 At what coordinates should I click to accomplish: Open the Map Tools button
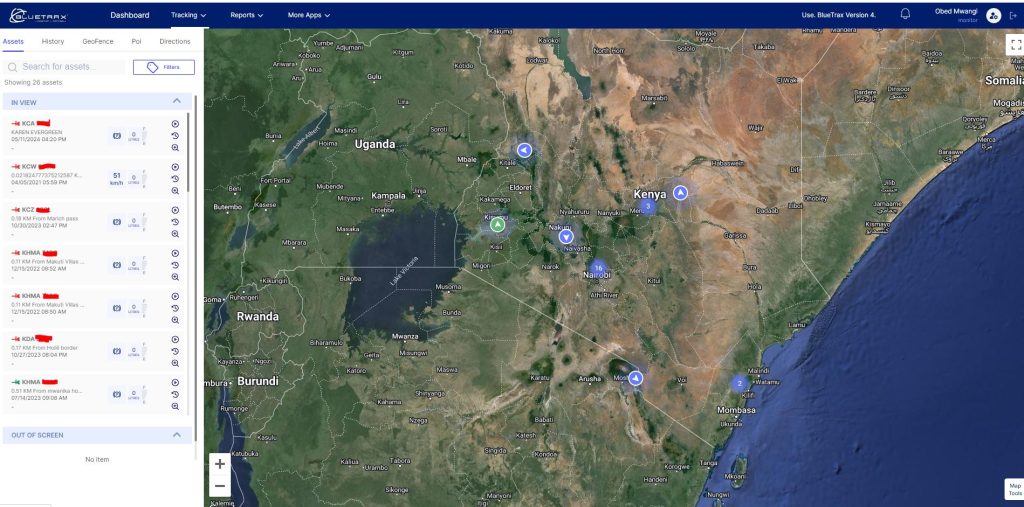tap(1014, 489)
